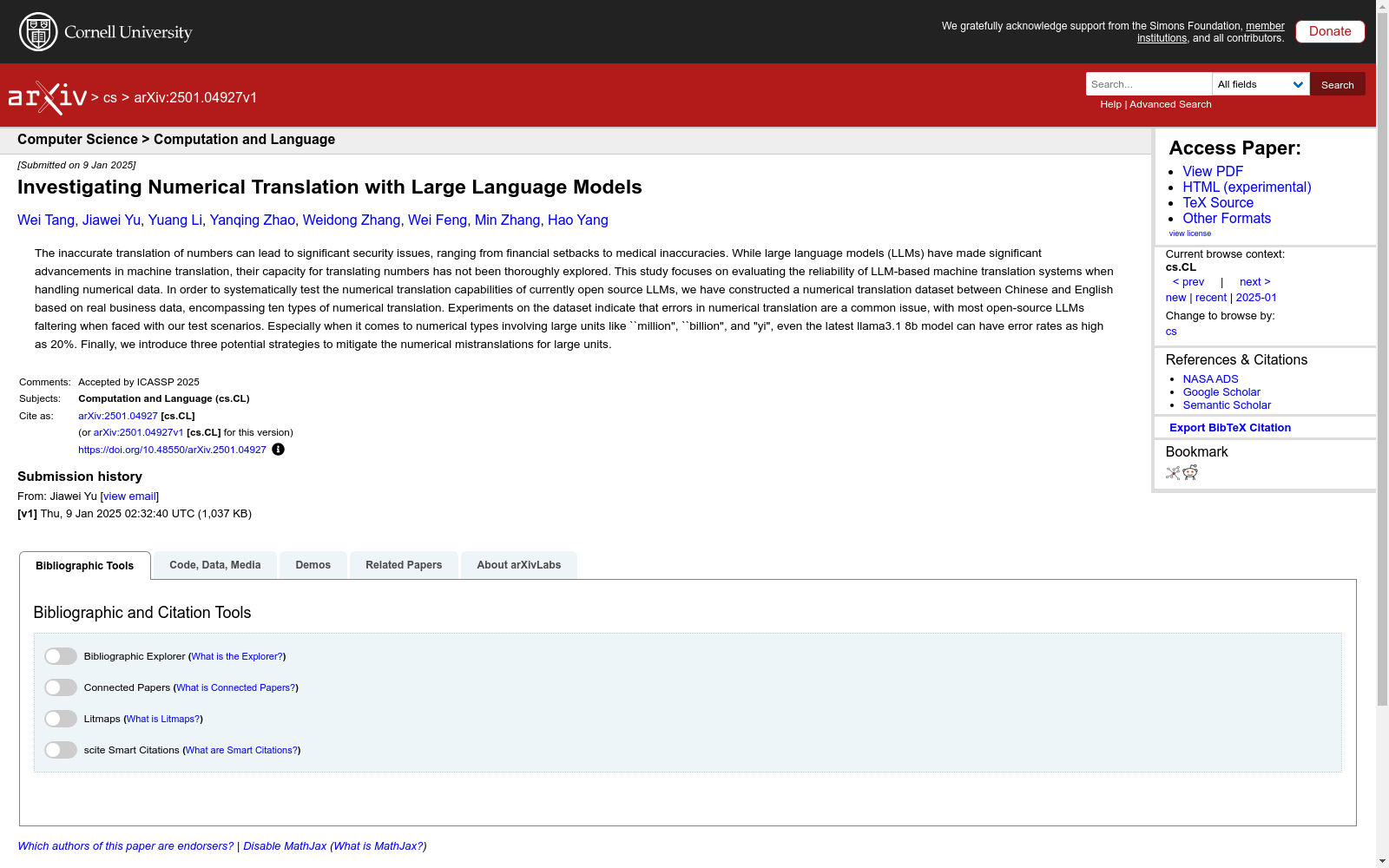Image resolution: width=1389 pixels, height=868 pixels.
Task: Open author Weidong Zhang link
Action: click(x=352, y=220)
